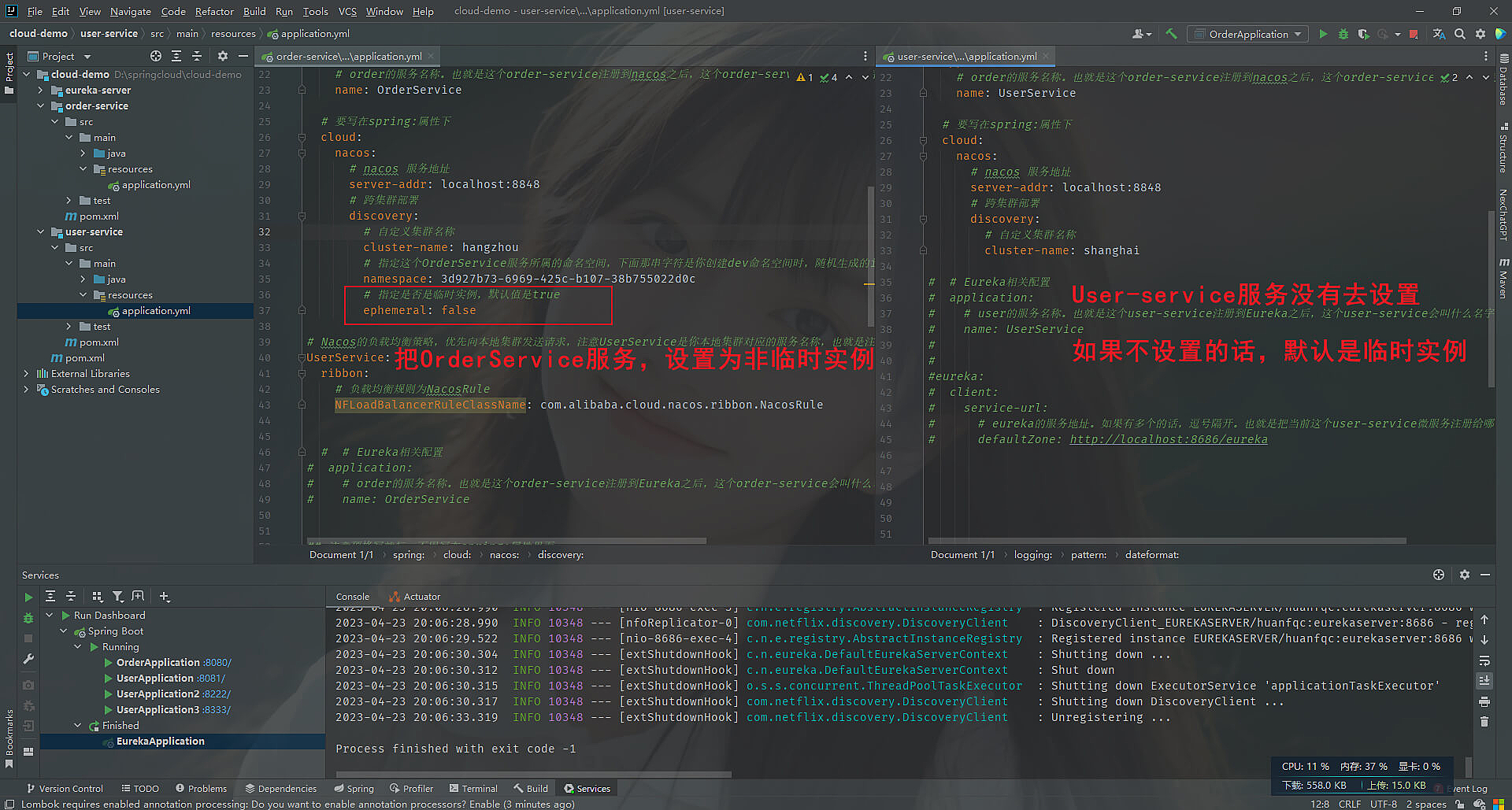Toggle soft-wrap in the console
The height and width of the screenshot is (810, 1512).
tap(1484, 660)
